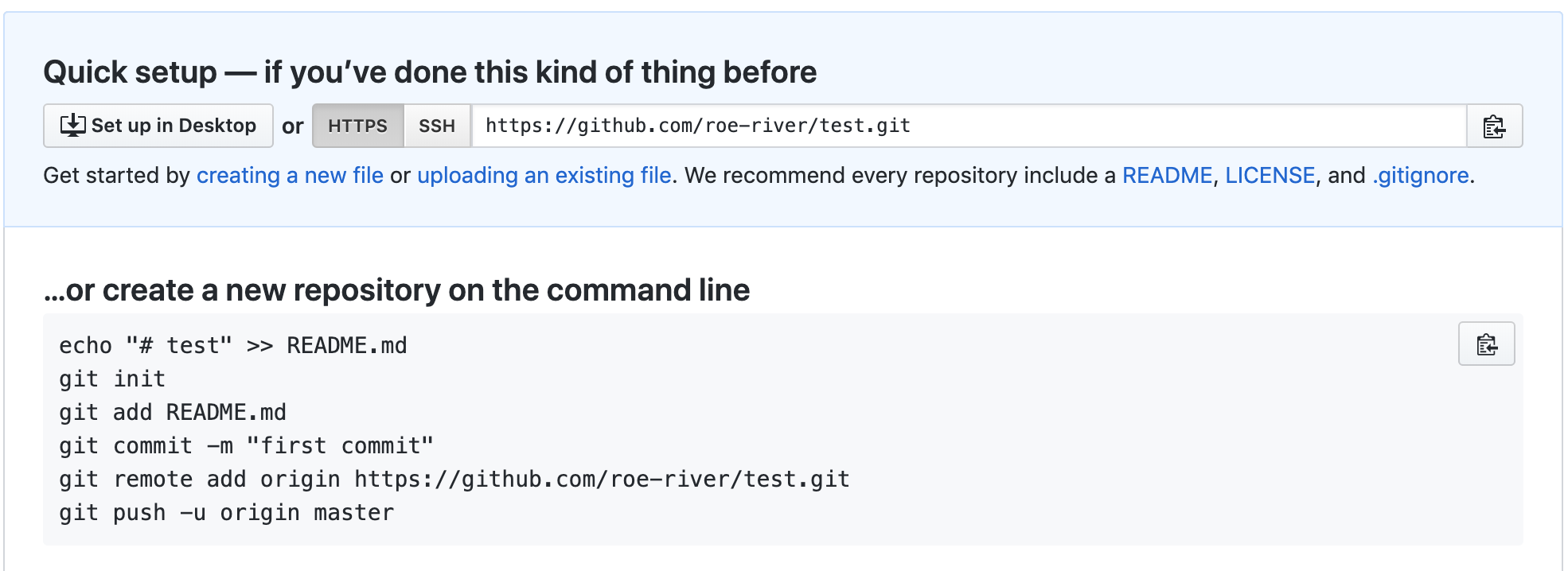Viewport: 1568px width, 571px height.
Task: Follow the LICENSE link
Action: 1270,176
